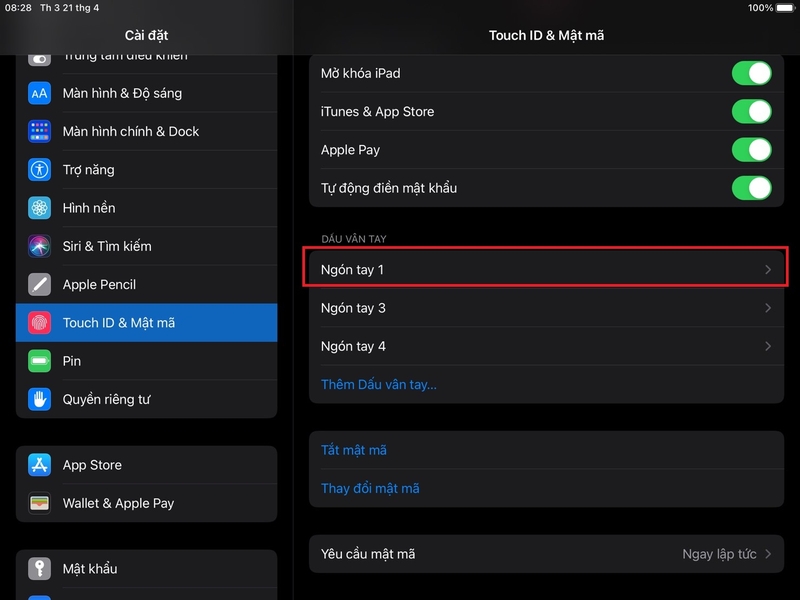
Task: Open Pin battery settings
Action: [146, 361]
